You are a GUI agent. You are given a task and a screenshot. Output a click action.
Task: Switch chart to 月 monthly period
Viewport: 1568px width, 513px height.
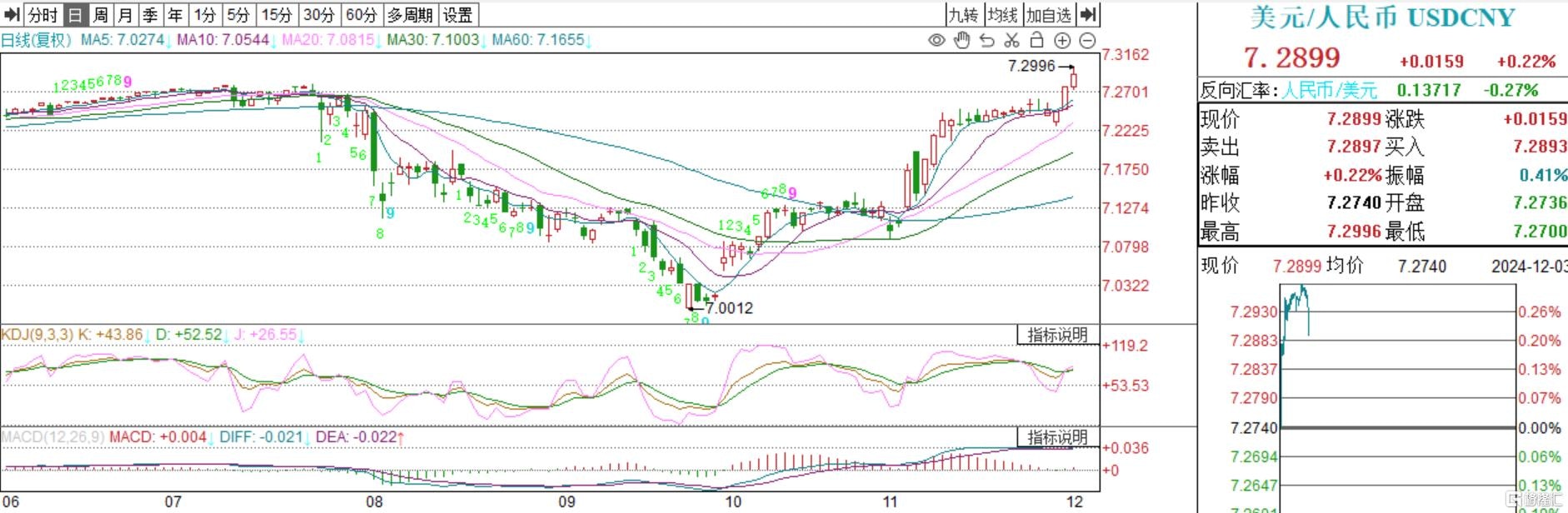coord(125,15)
